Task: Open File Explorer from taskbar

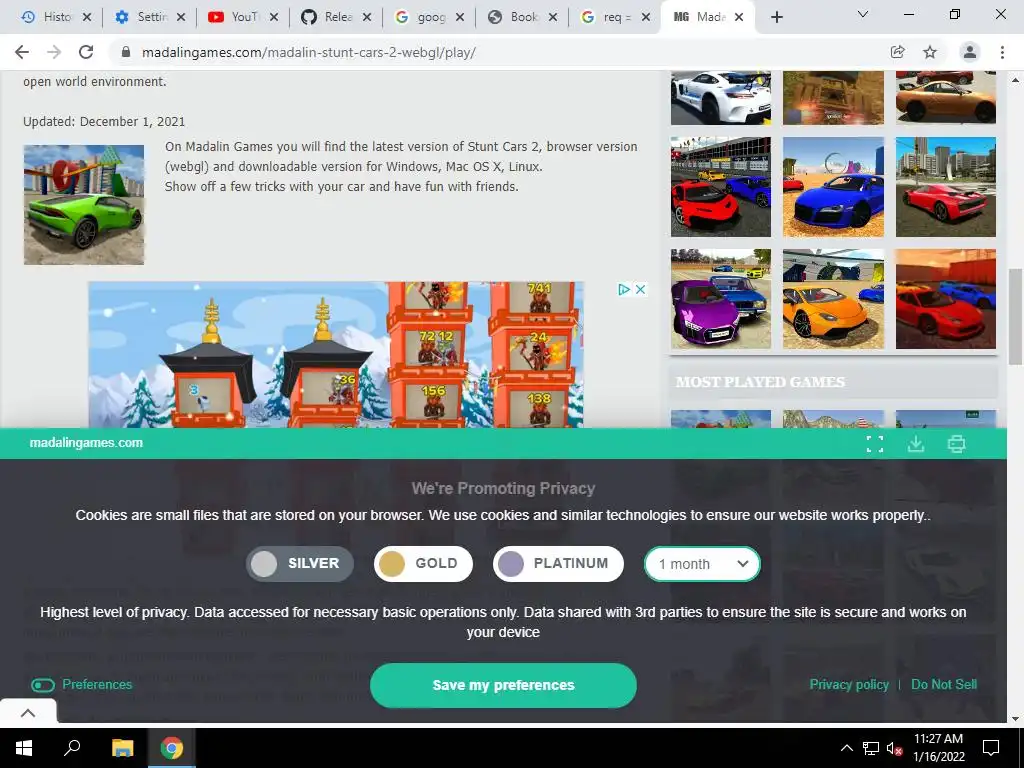Action: pyautogui.click(x=122, y=748)
